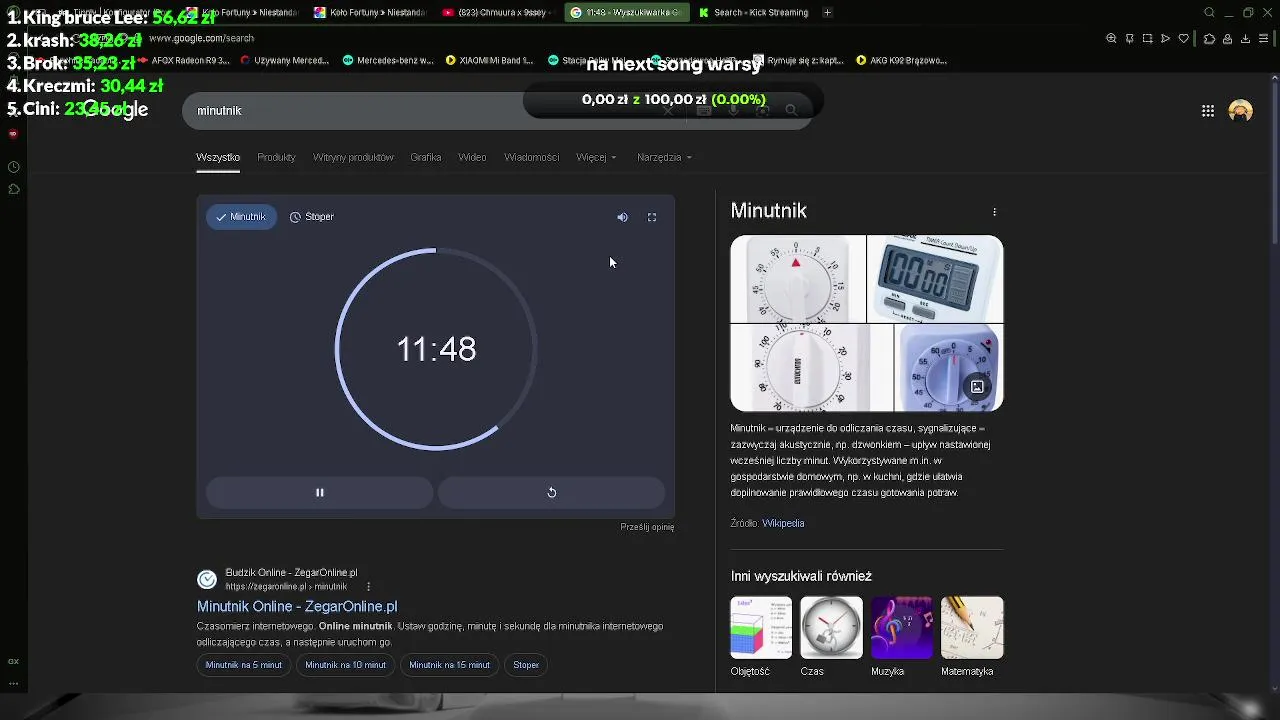Open the red-pointer kitchen timer image
Image resolution: width=1280 pixels, height=720 pixels.
pos(798,279)
